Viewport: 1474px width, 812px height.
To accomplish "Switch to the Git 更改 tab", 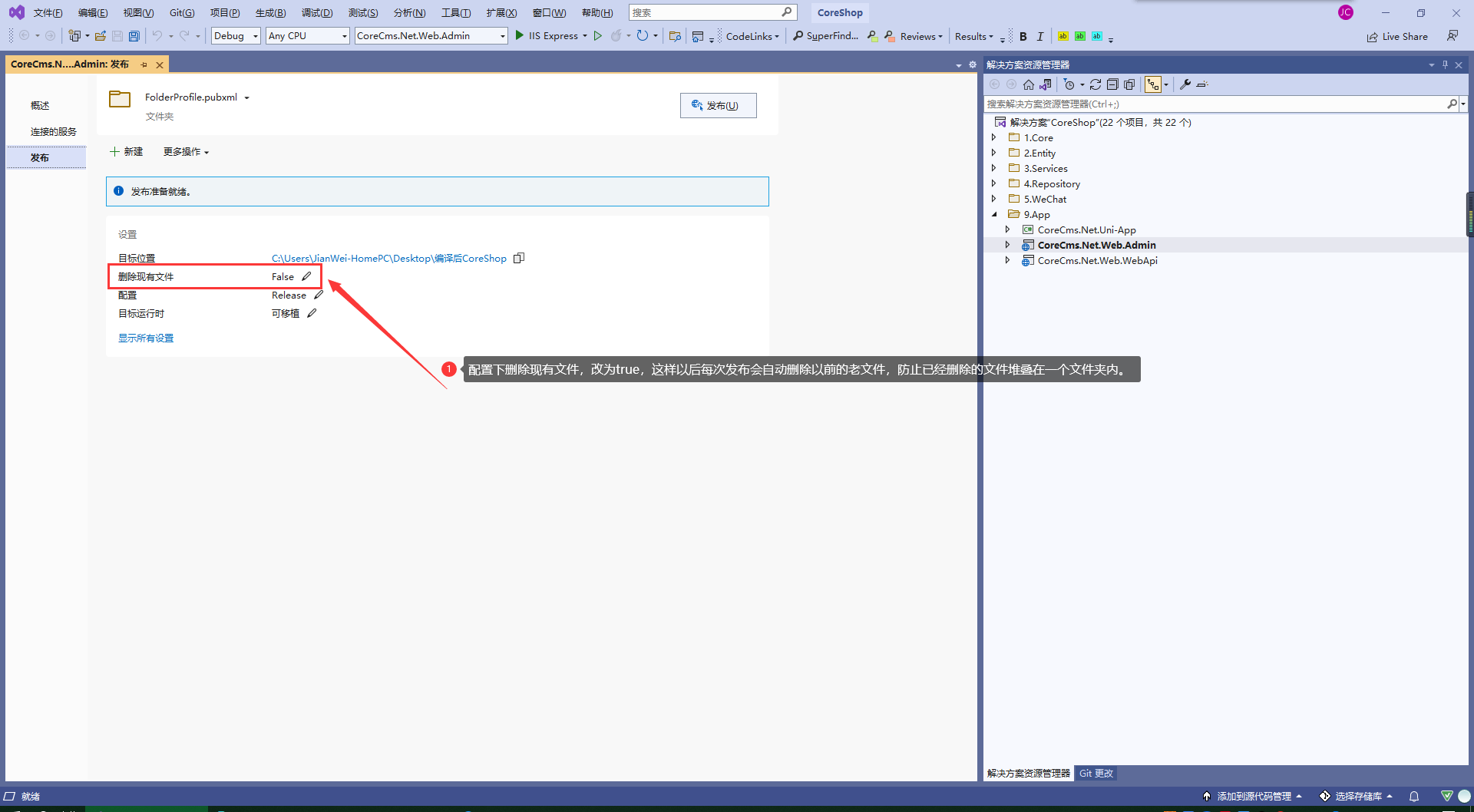I will 1096,773.
